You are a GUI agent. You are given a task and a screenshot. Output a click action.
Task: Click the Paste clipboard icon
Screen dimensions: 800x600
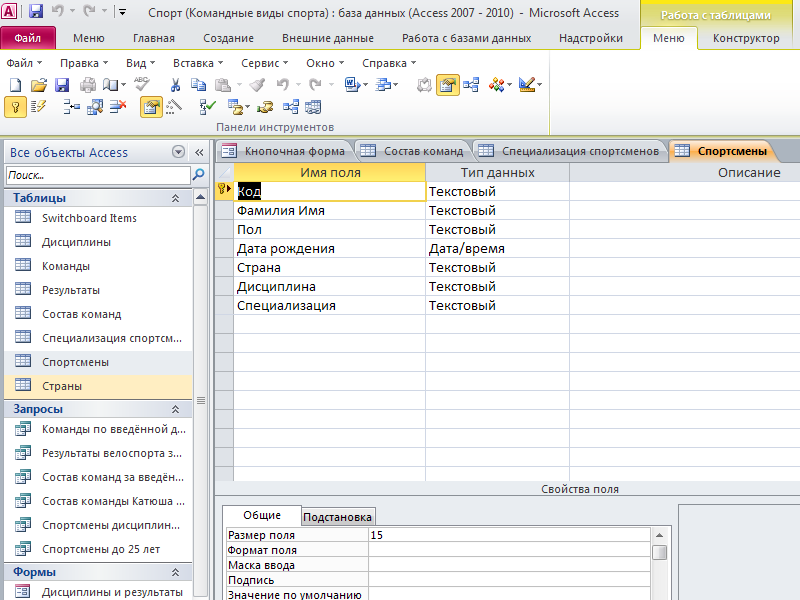(x=222, y=85)
